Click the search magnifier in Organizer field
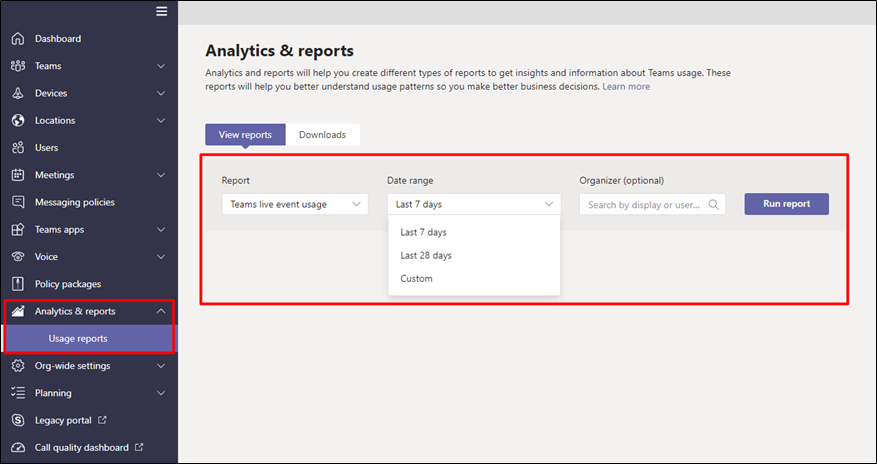This screenshot has height=464, width=877. [714, 205]
